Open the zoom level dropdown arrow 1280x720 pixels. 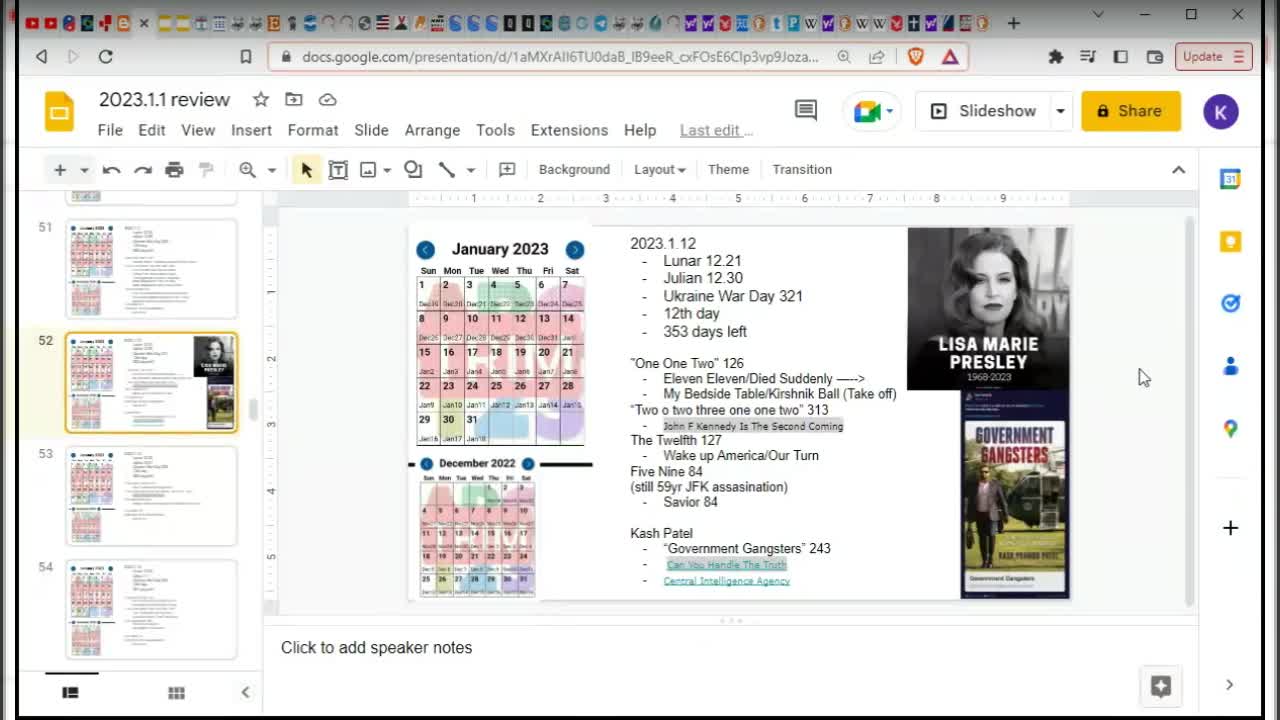pos(271,170)
